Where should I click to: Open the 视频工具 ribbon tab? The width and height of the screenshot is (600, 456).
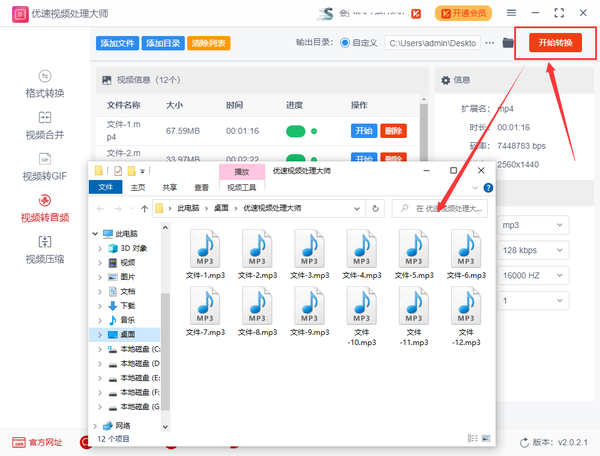pos(241,187)
